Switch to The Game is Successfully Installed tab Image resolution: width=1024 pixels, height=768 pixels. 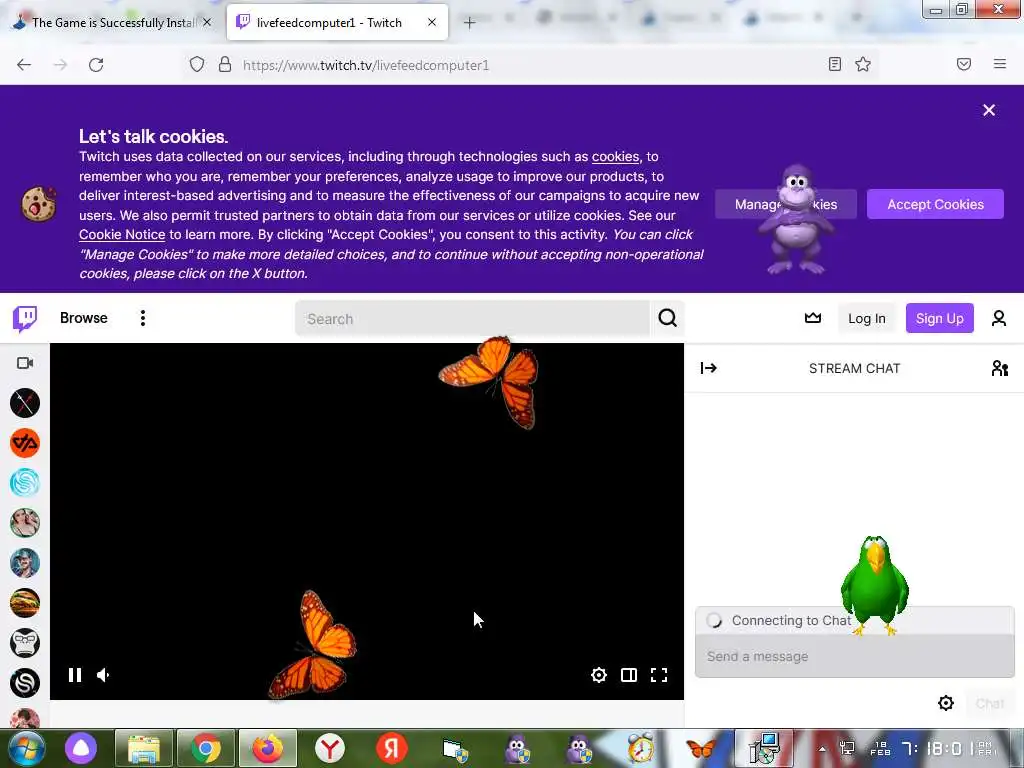tap(112, 22)
